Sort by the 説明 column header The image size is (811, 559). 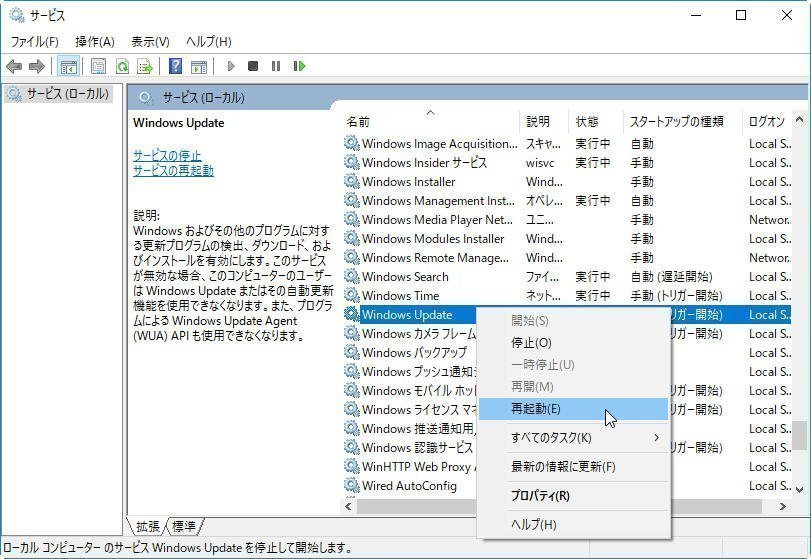(544, 121)
